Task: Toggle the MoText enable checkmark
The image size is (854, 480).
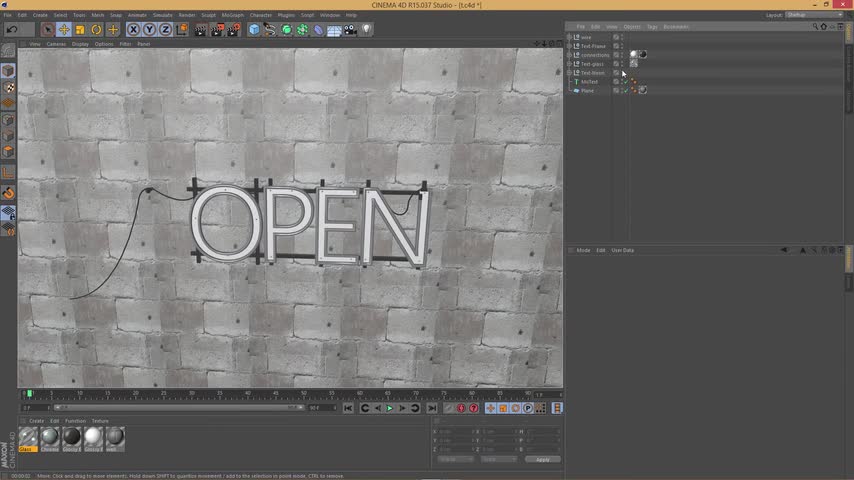Action: click(625, 82)
